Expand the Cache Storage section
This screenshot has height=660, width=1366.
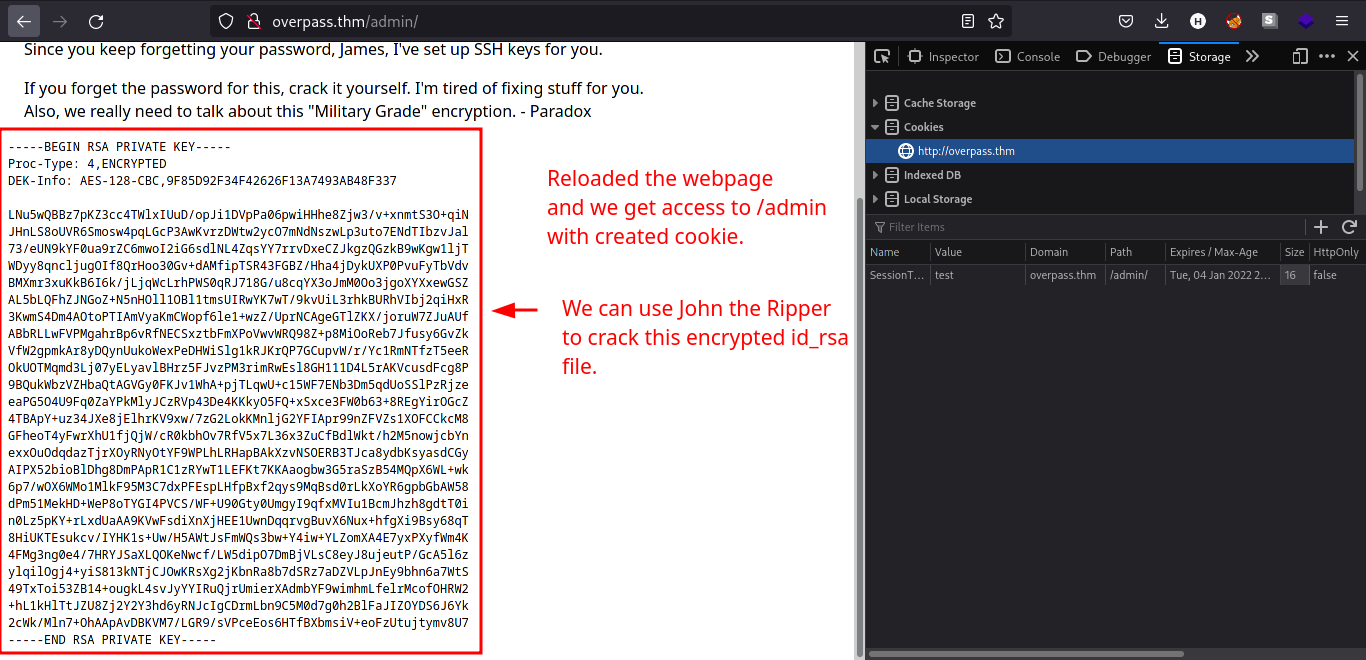click(x=875, y=102)
